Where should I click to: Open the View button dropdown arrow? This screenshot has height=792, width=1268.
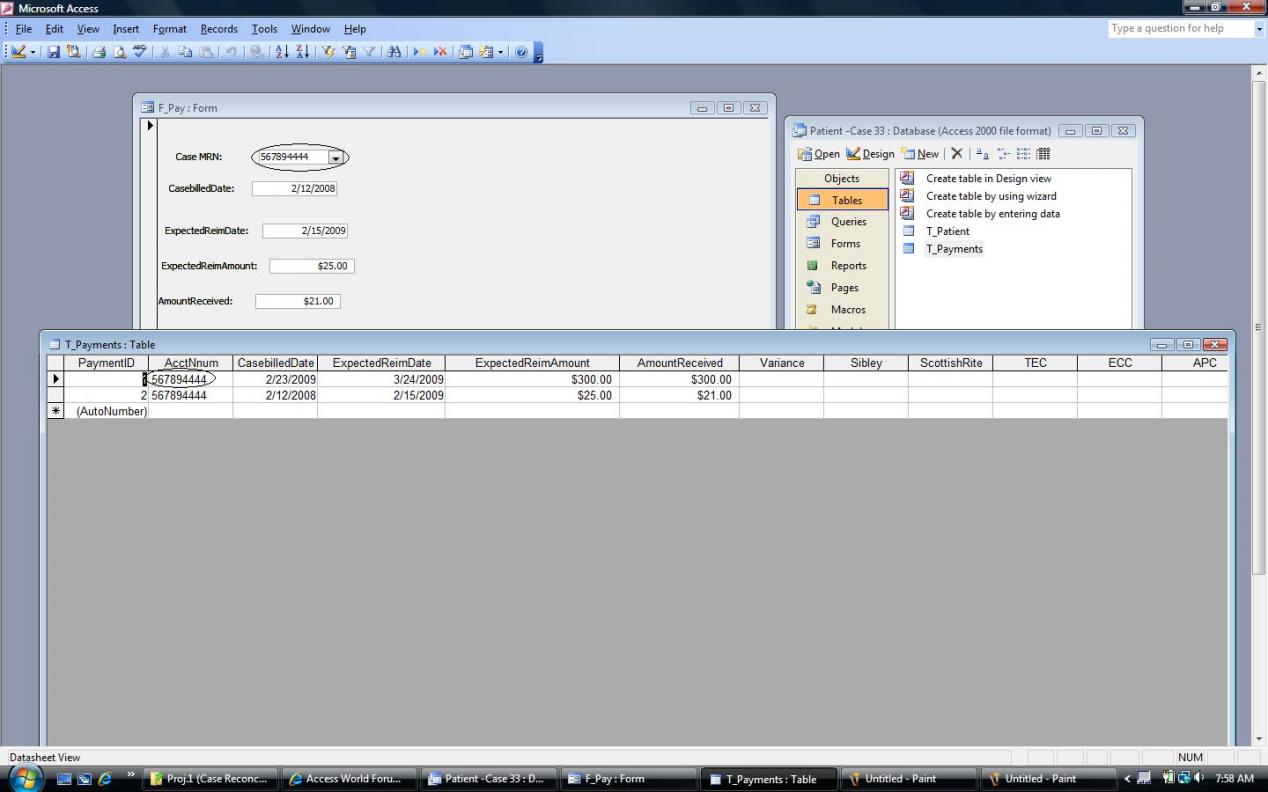point(33,52)
